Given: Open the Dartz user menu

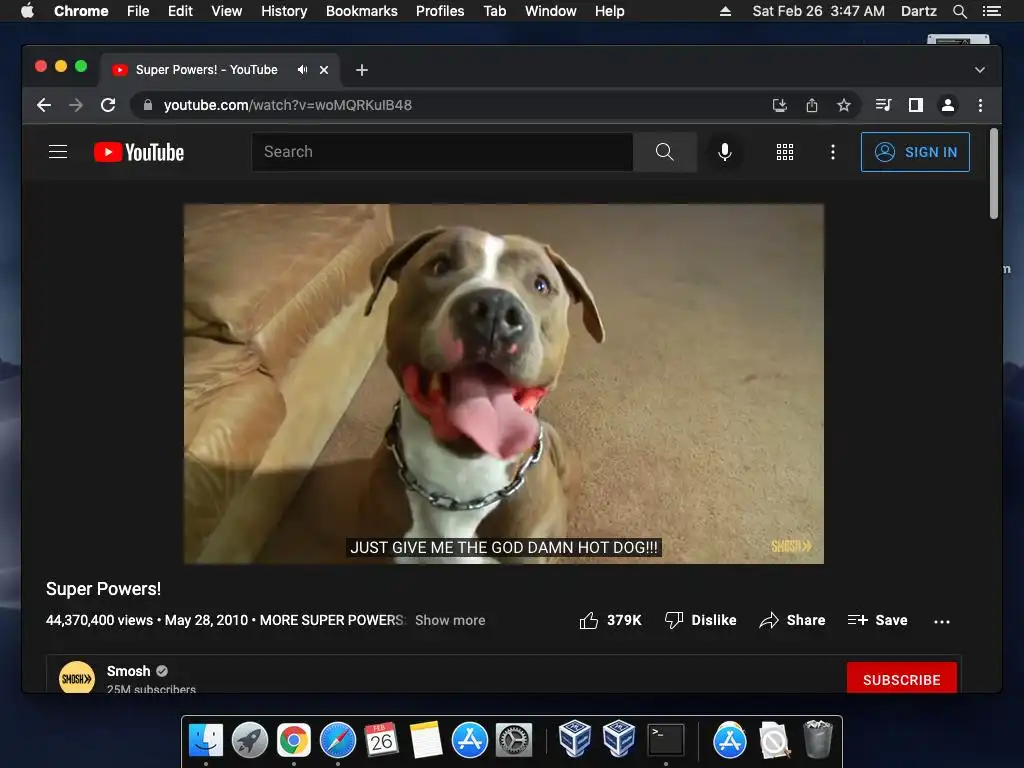Looking at the screenshot, I should click(x=918, y=11).
